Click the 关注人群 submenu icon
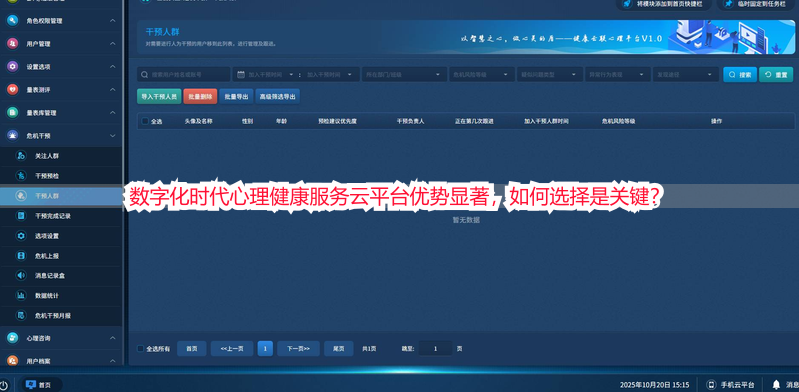Screen dimensions: 799x392 click(x=21, y=156)
